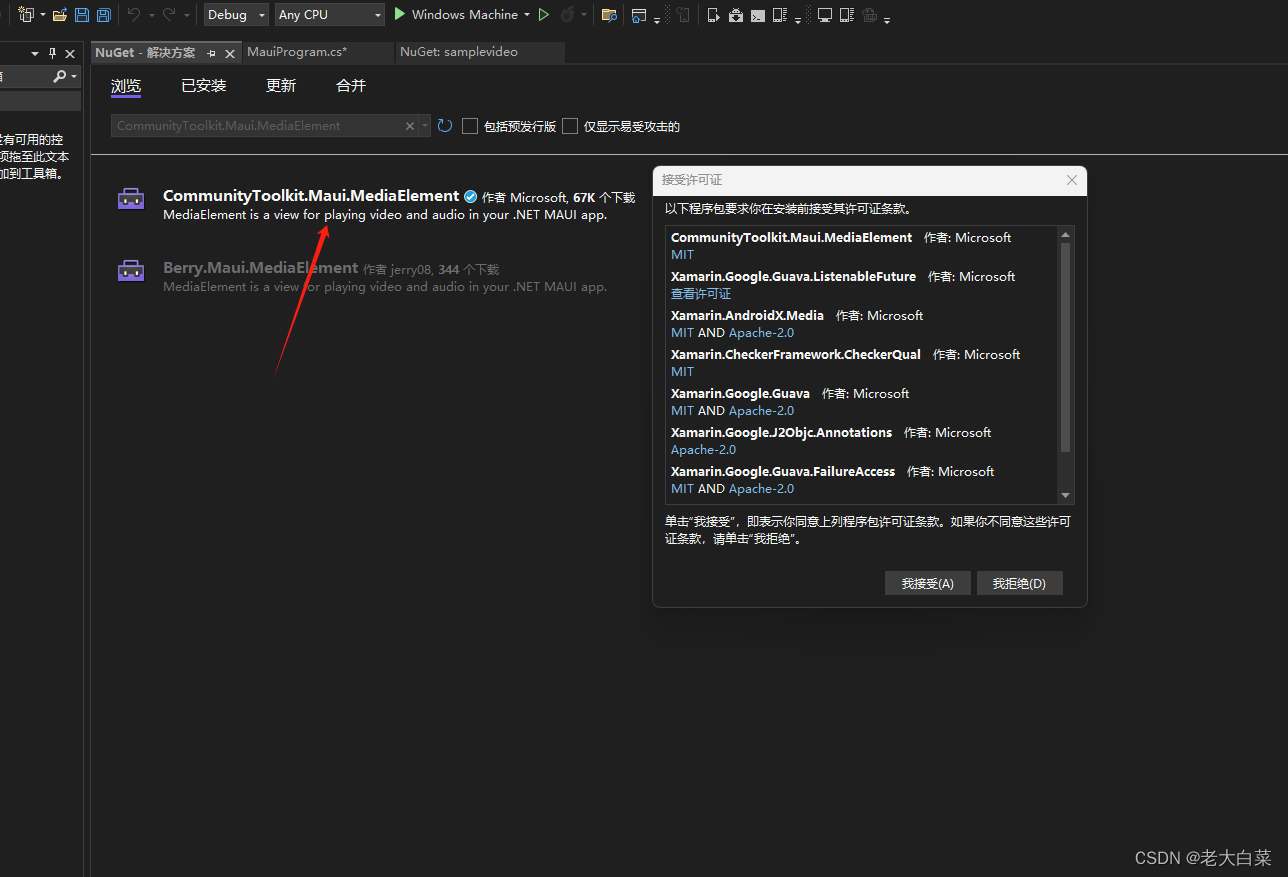Click the device icon after toolbar separator
The width and height of the screenshot is (1288, 877).
713,14
